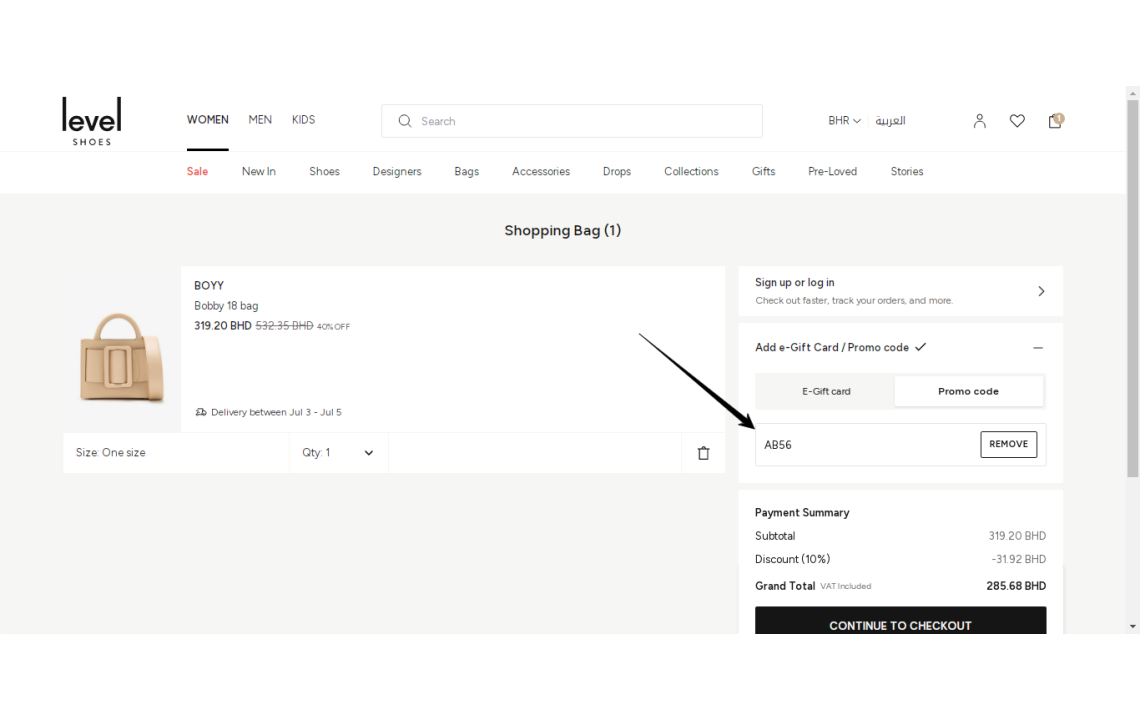Click the Grand Total amount 285.68 BHD
Viewport: 1140px width, 720px height.
coord(1016,586)
